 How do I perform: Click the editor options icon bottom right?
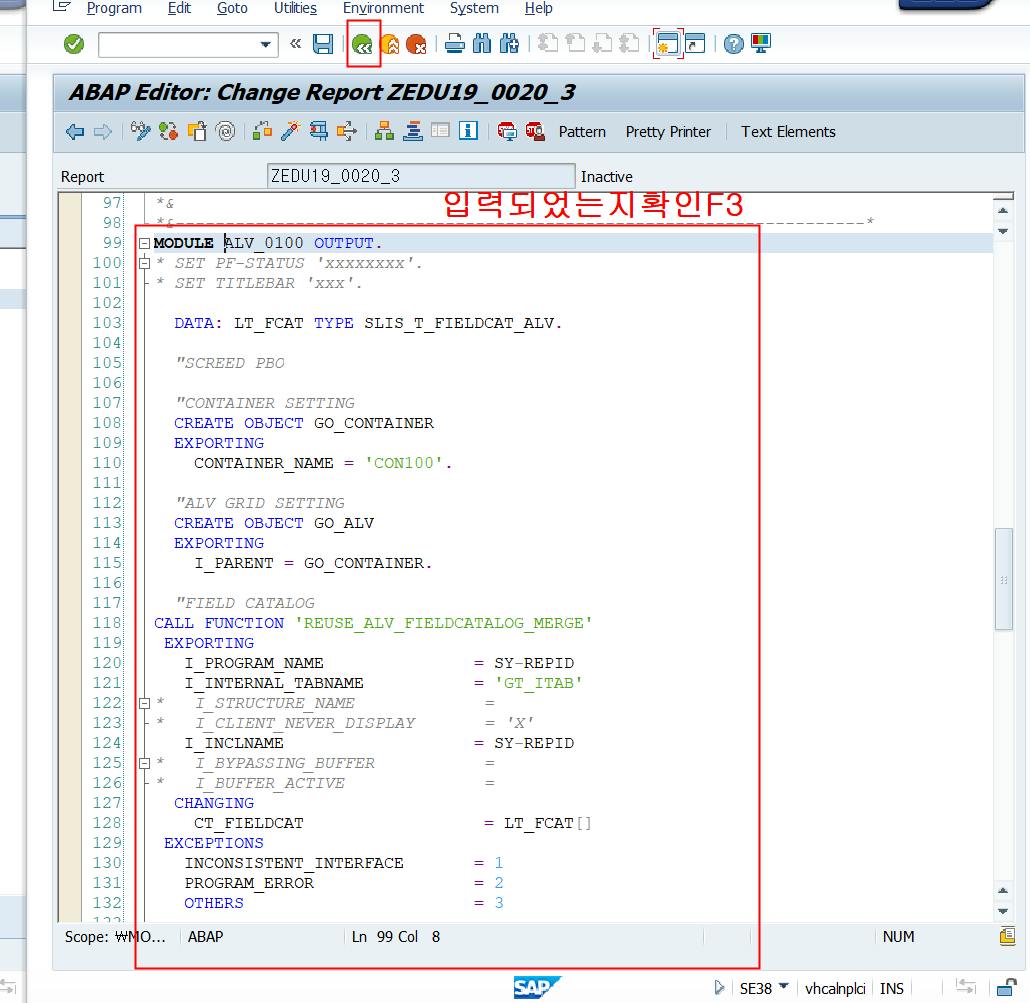point(1007,936)
